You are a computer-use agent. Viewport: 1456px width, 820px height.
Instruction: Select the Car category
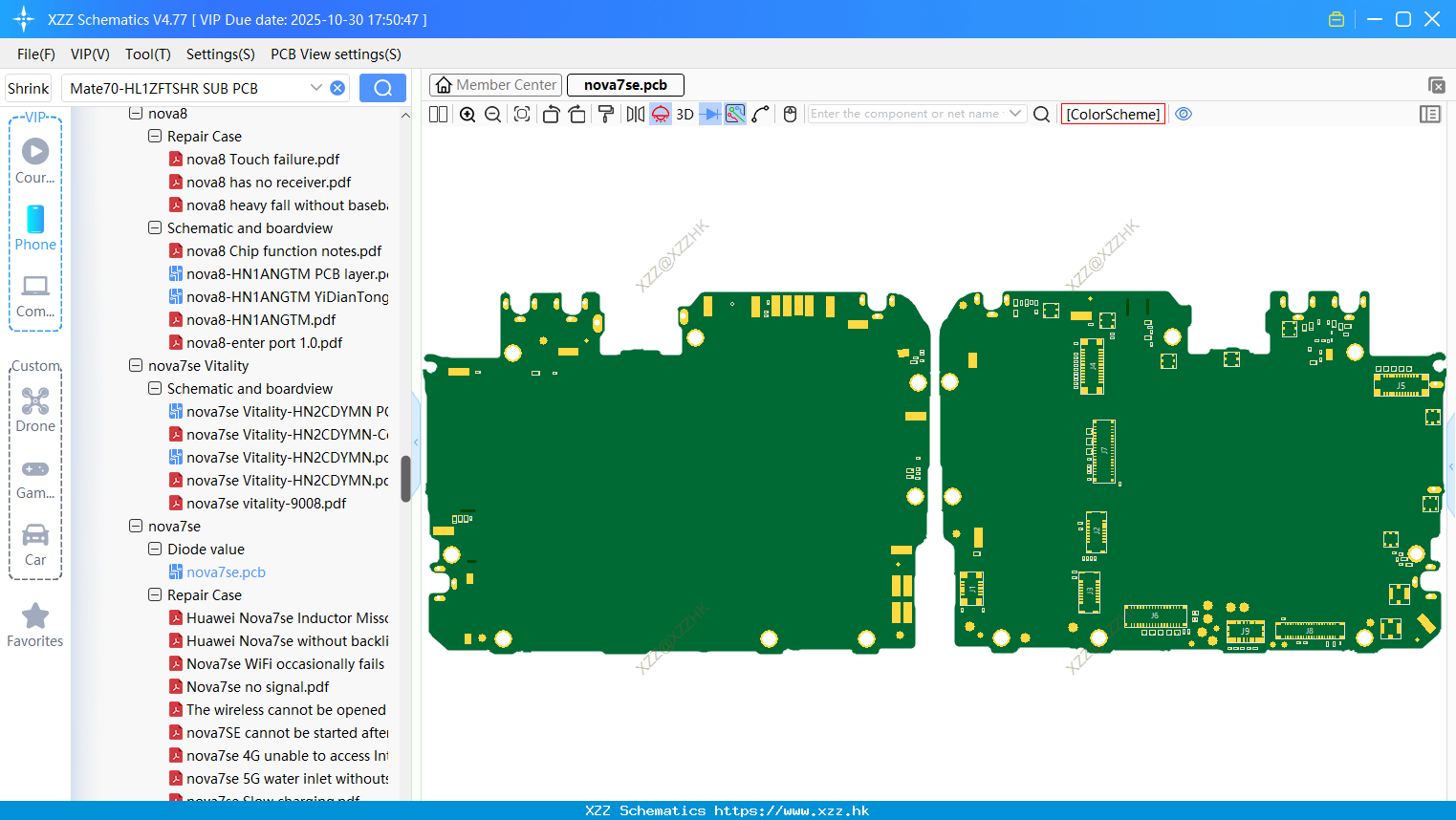pyautogui.click(x=35, y=545)
